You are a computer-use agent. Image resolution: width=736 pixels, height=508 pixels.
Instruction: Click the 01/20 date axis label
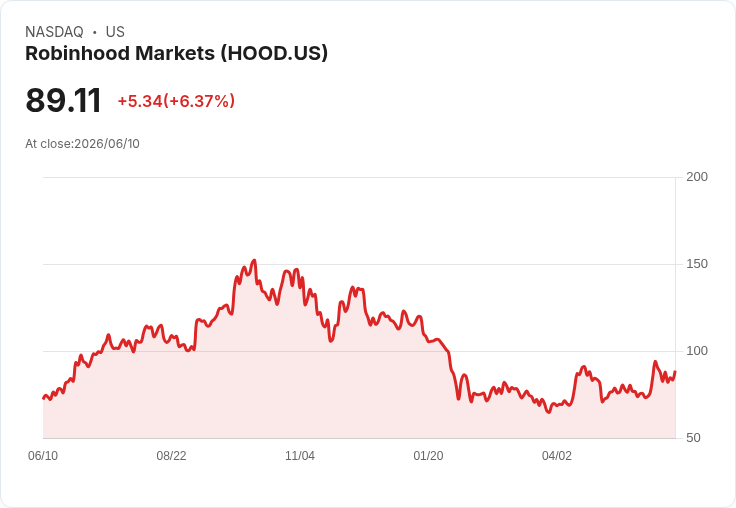(x=428, y=456)
